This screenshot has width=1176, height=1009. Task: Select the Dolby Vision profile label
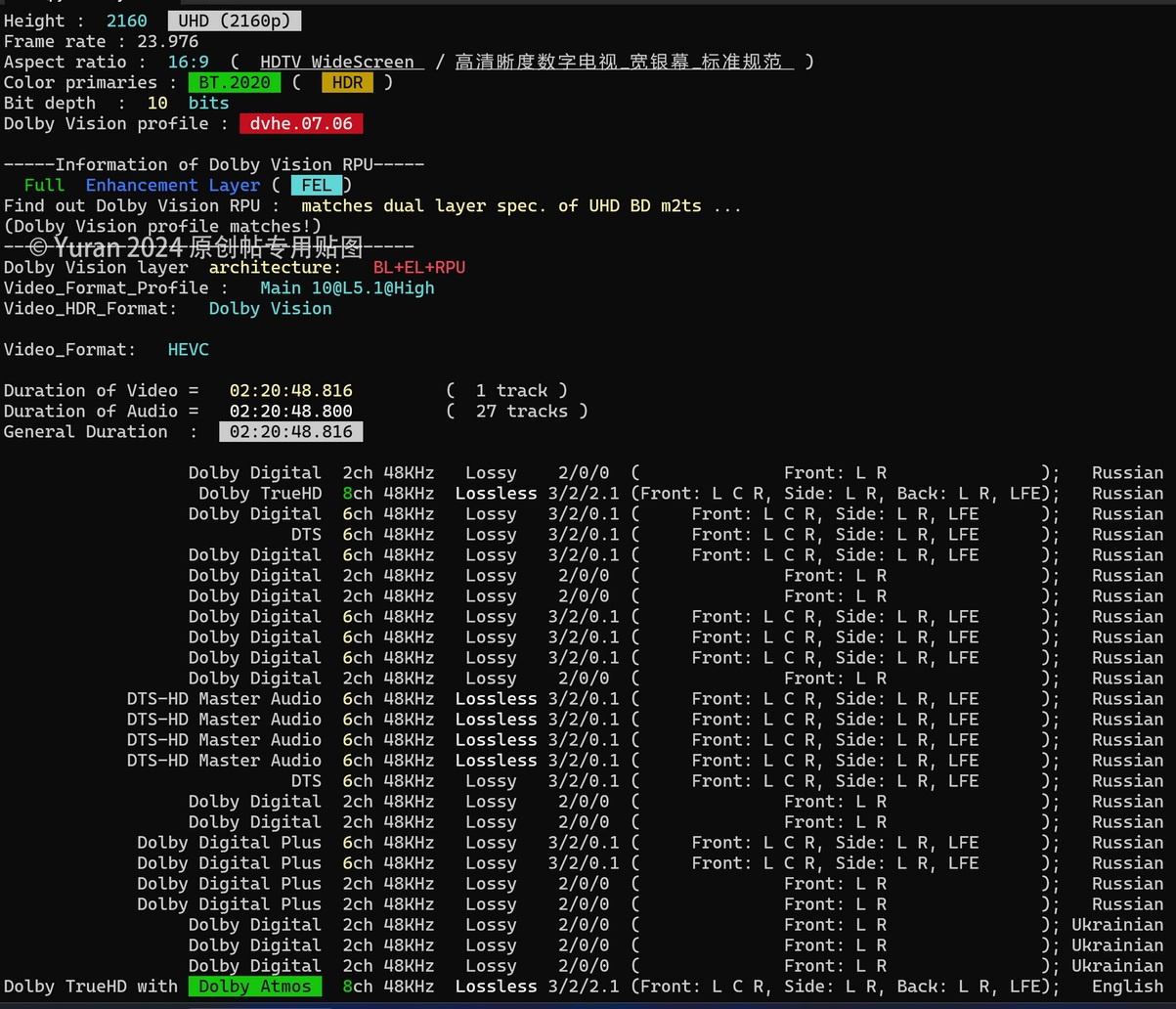tap(116, 123)
